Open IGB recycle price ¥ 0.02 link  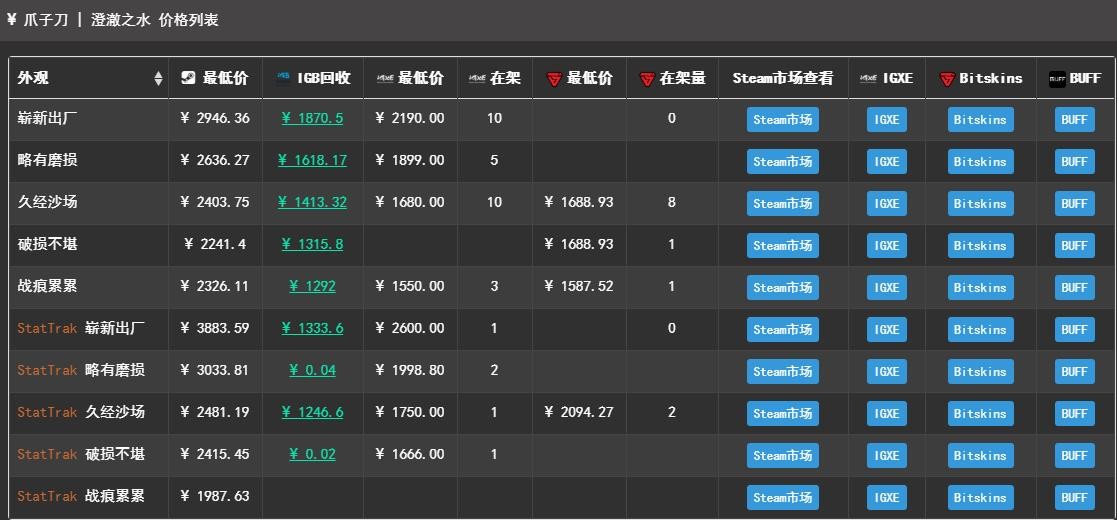pos(312,454)
